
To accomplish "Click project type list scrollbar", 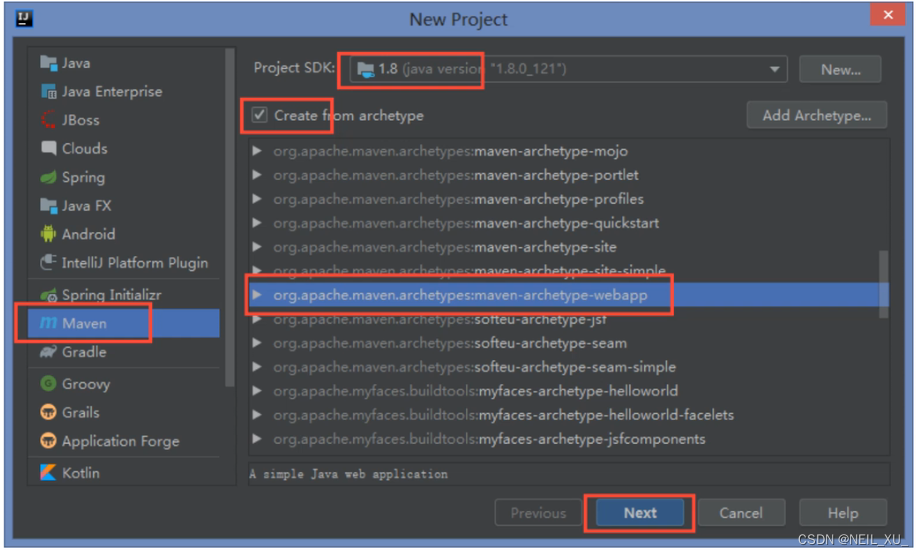I will pos(230,218).
